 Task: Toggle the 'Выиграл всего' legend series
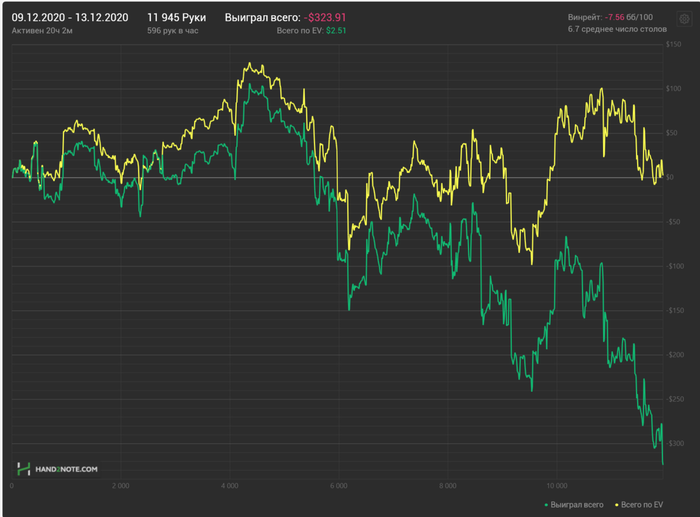coord(574,505)
